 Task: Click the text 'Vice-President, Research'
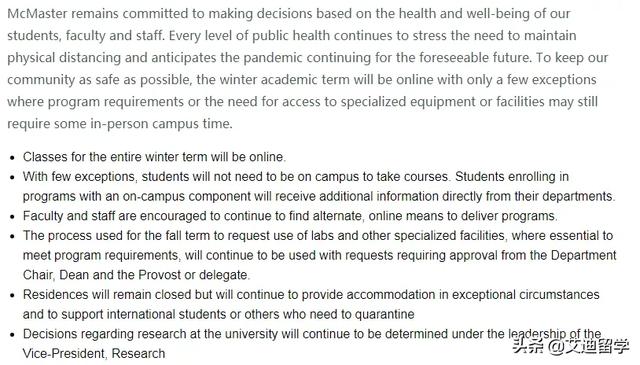point(94,354)
